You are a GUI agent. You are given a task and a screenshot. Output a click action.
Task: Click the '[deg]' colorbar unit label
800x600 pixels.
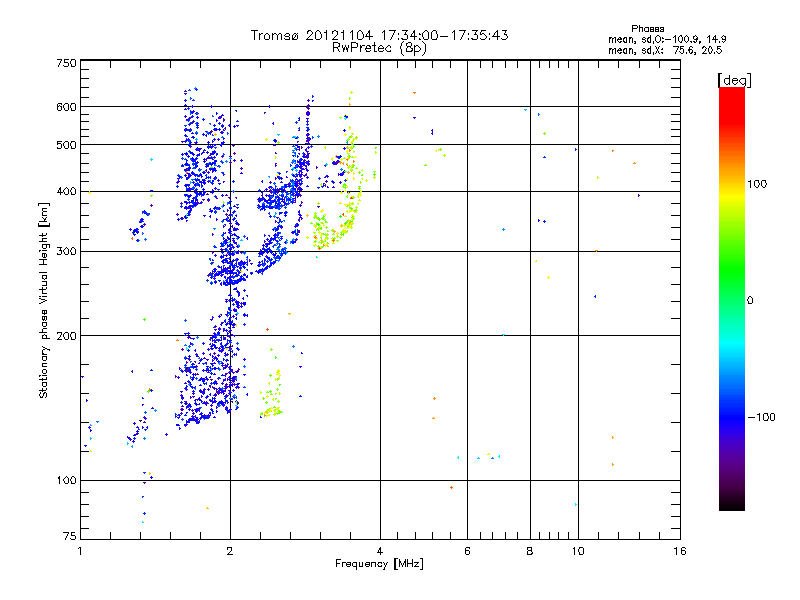[x=734, y=80]
